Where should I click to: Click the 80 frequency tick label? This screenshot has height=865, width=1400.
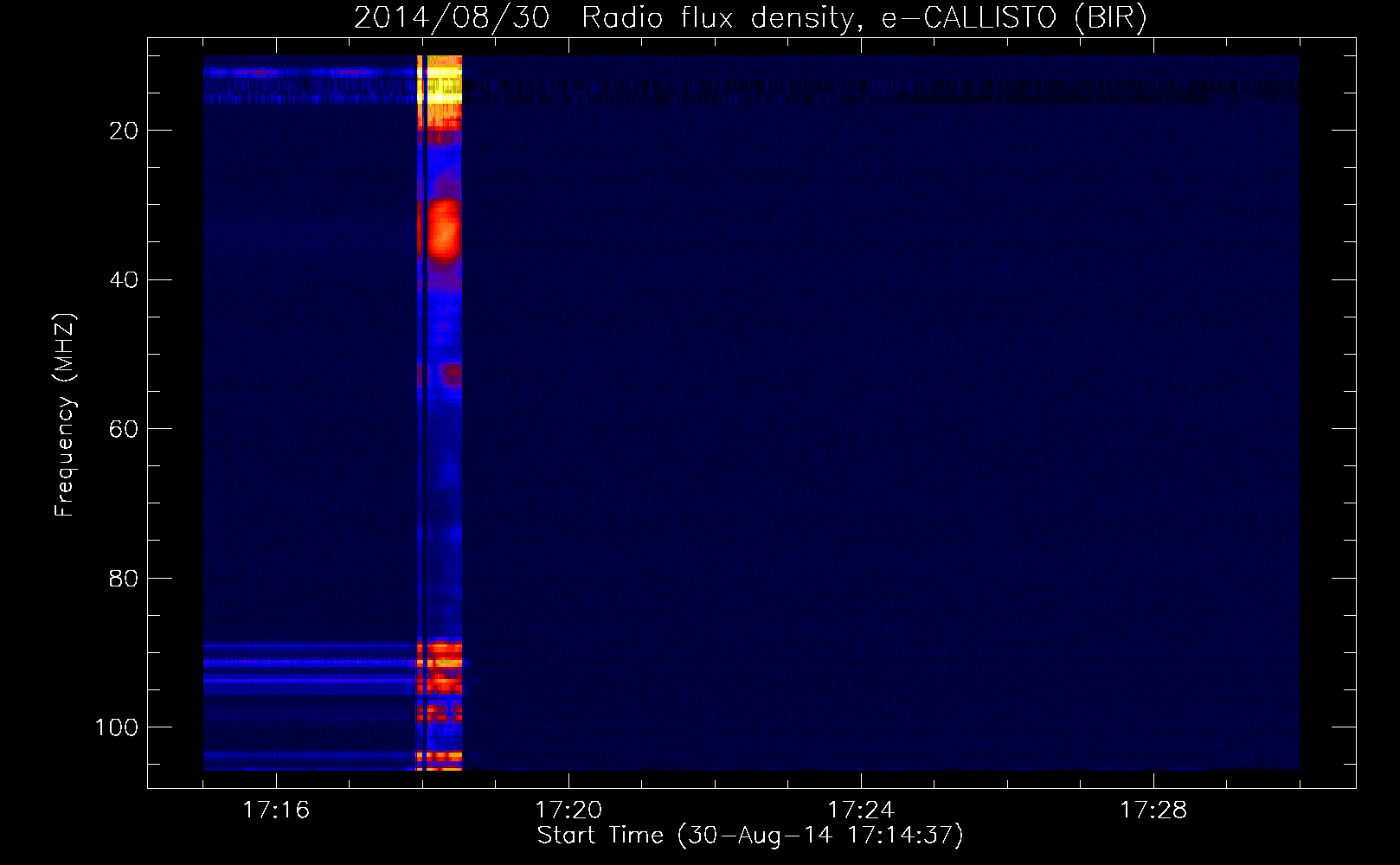coord(125,579)
